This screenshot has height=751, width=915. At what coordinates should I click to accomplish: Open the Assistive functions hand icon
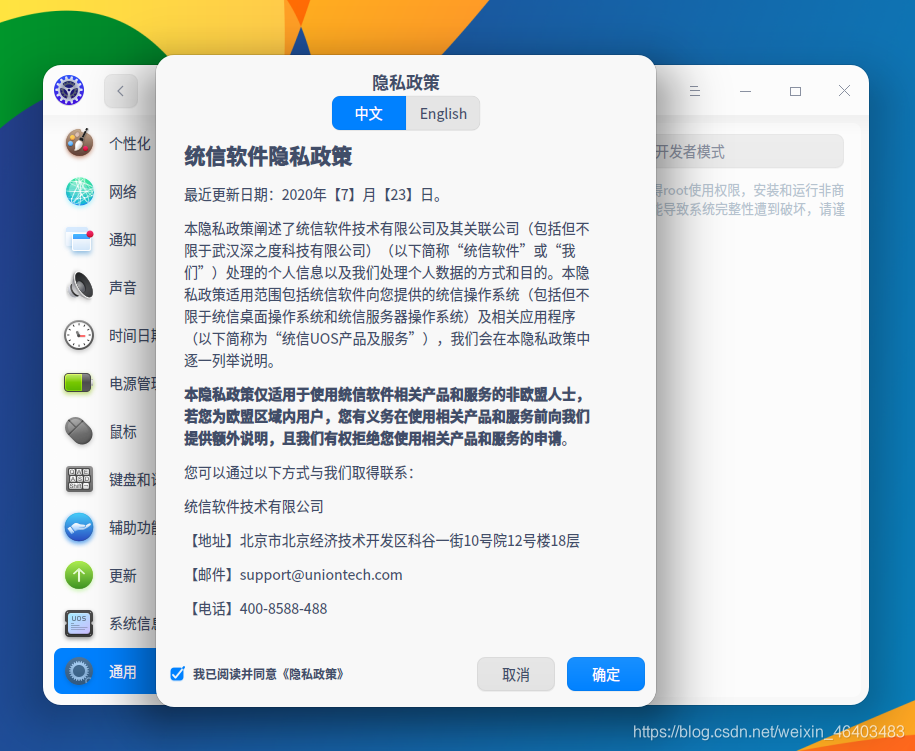click(x=79, y=528)
